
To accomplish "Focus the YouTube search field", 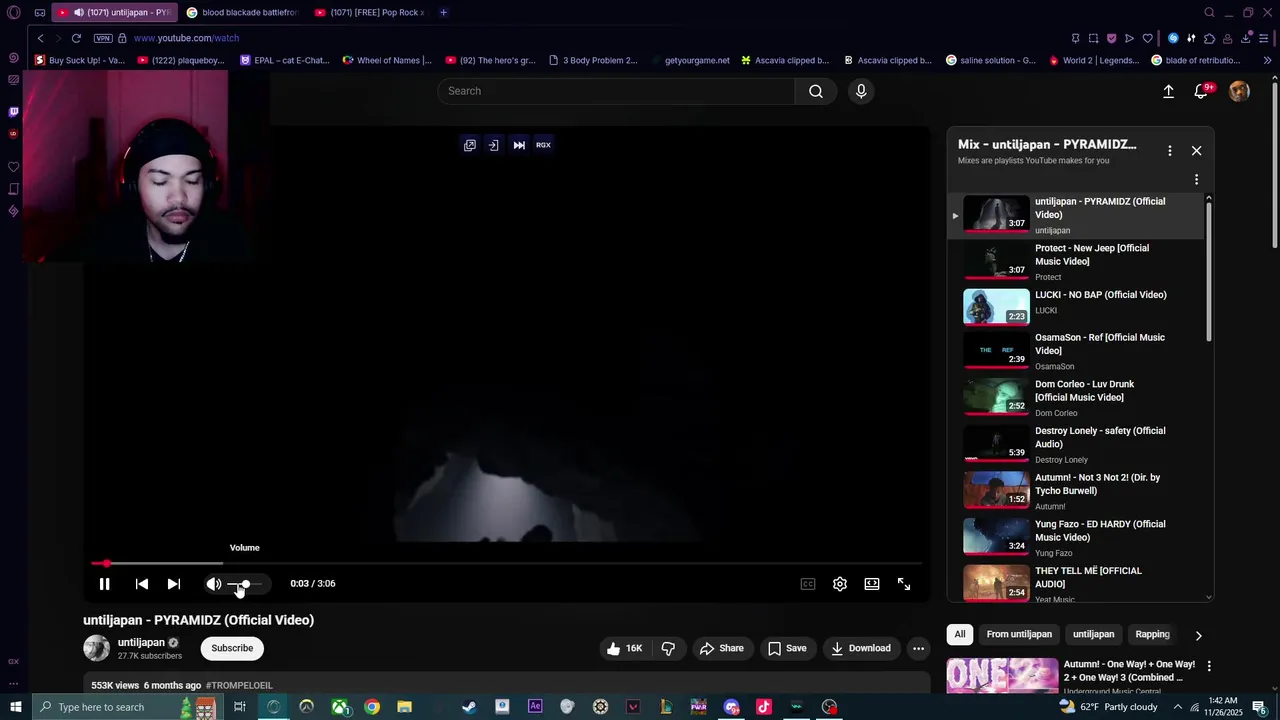I will click(616, 91).
